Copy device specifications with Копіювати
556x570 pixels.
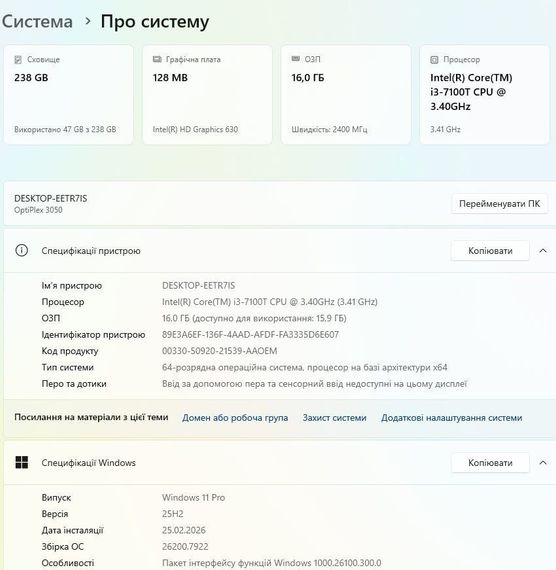pos(490,250)
